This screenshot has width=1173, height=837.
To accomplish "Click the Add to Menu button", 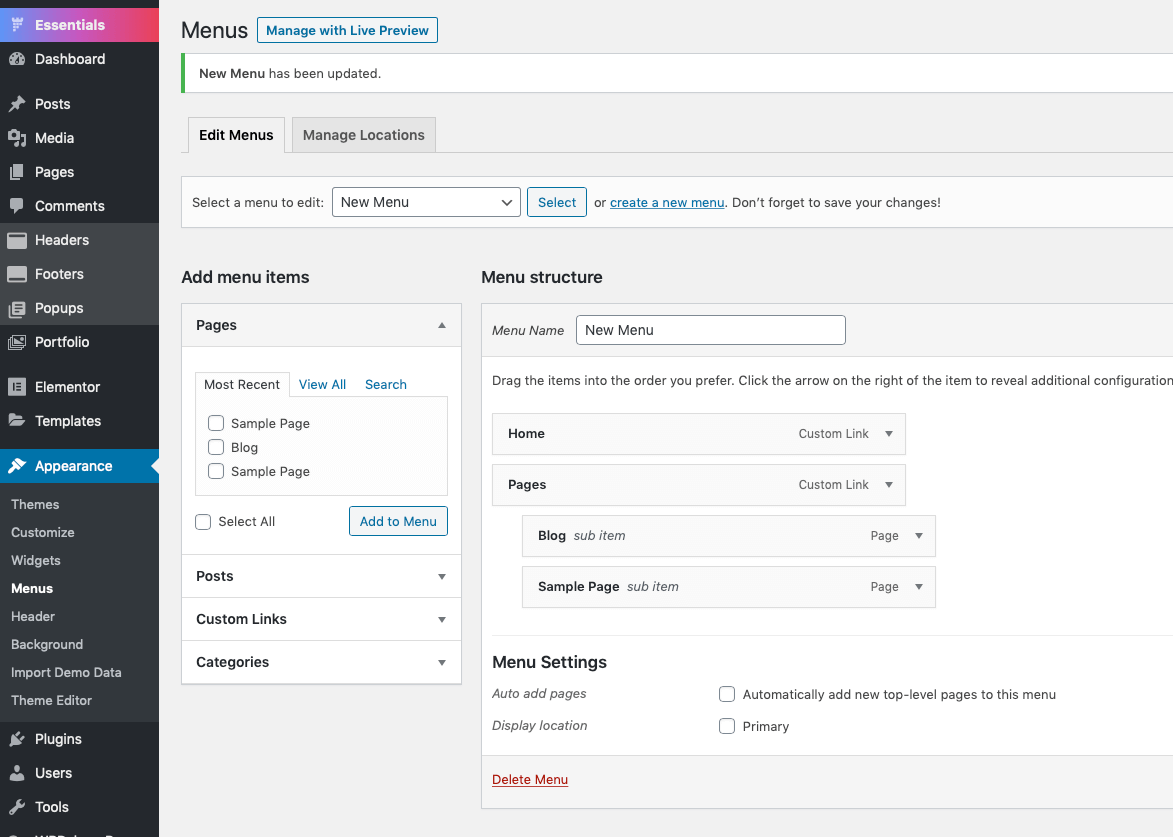I will click(398, 521).
